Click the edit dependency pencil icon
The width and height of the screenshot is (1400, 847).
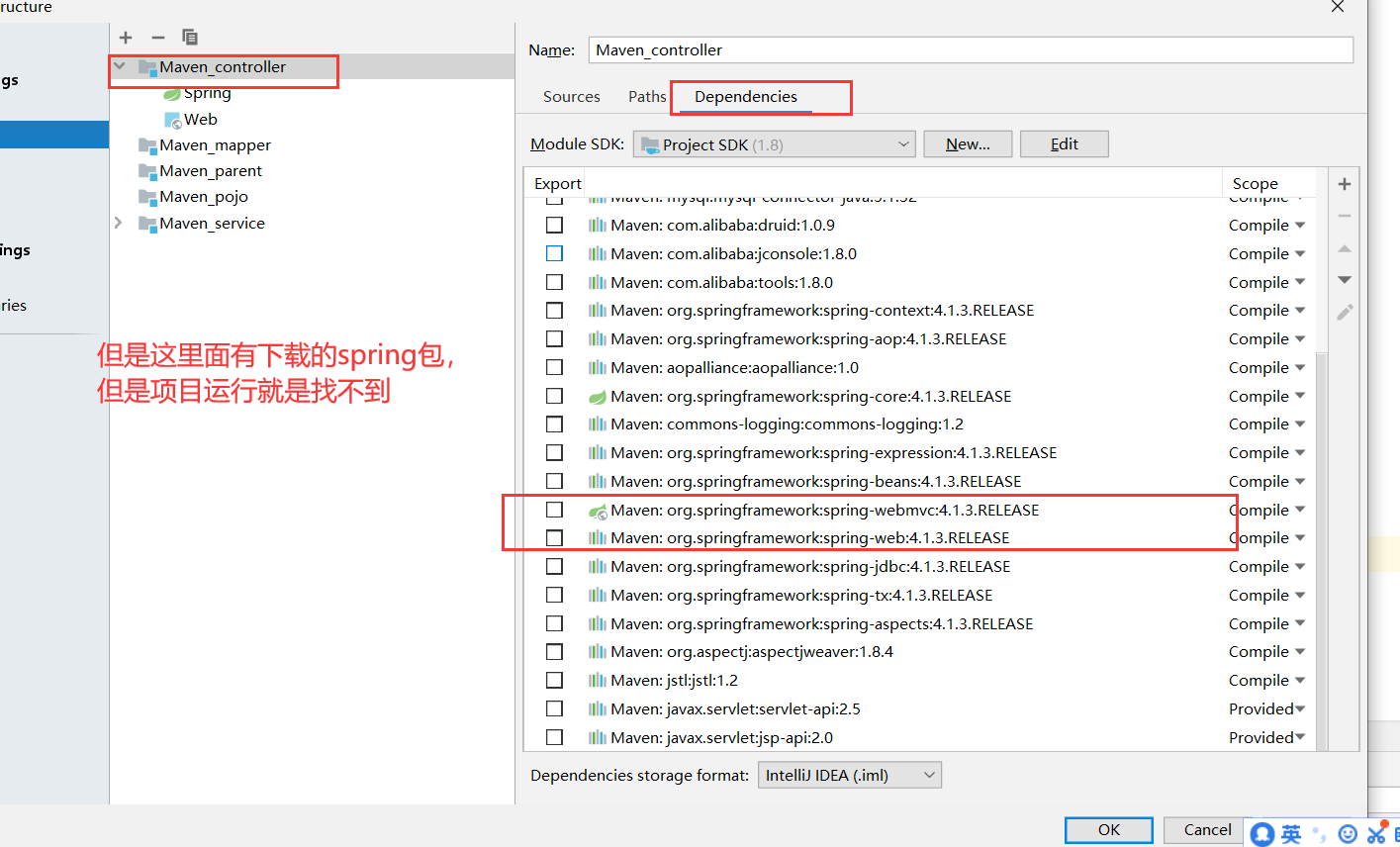click(1345, 313)
